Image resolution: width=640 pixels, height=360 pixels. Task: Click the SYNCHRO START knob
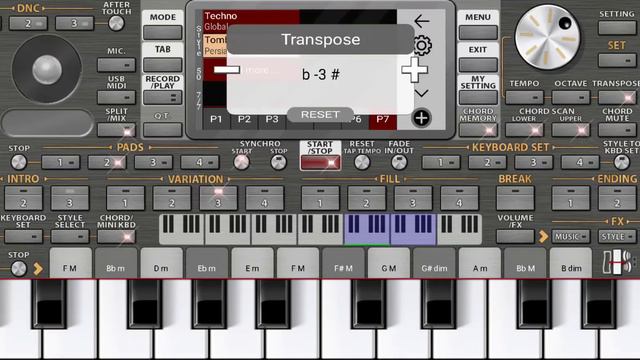241,162
